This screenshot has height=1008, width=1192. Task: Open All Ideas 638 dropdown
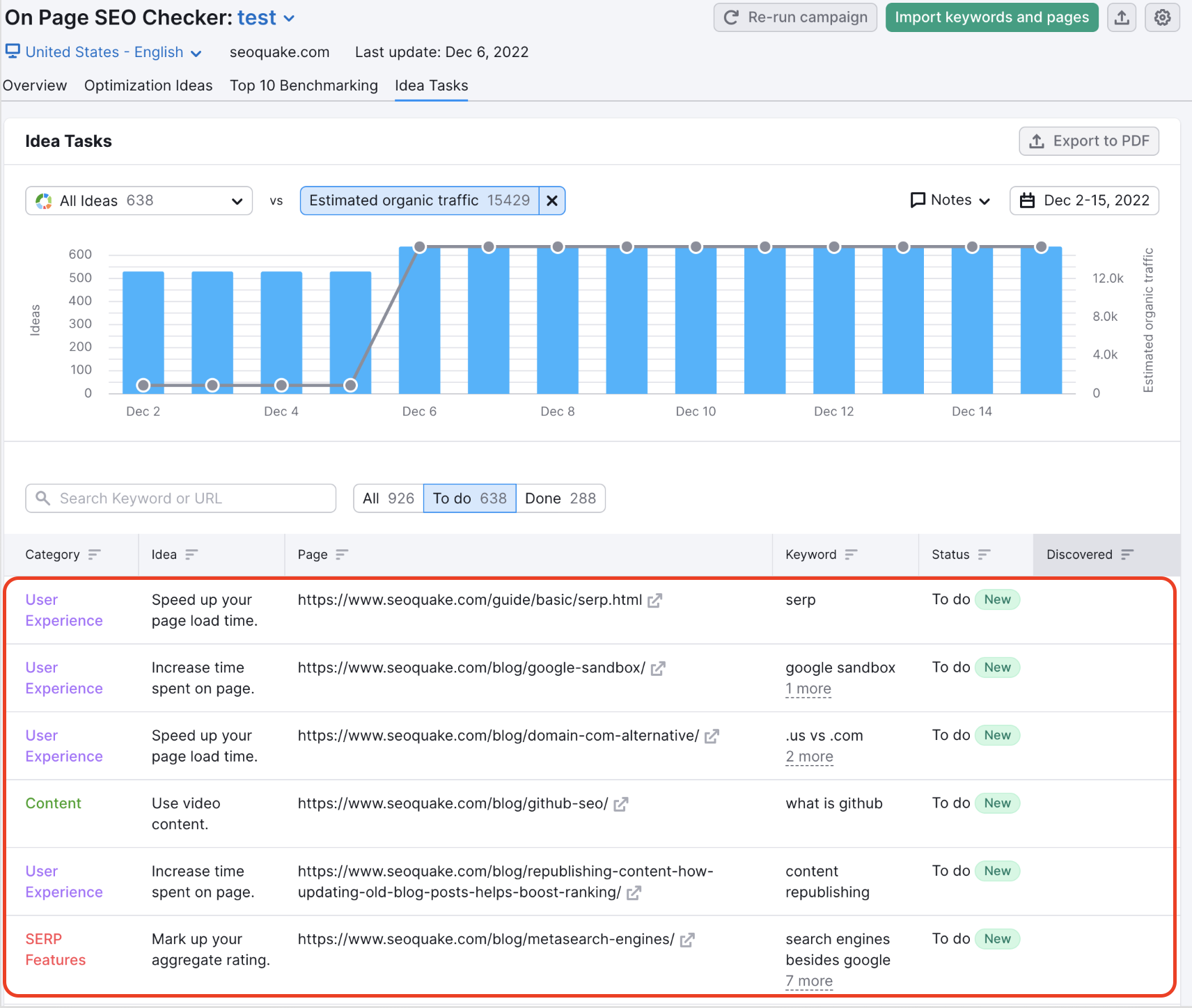click(x=139, y=200)
